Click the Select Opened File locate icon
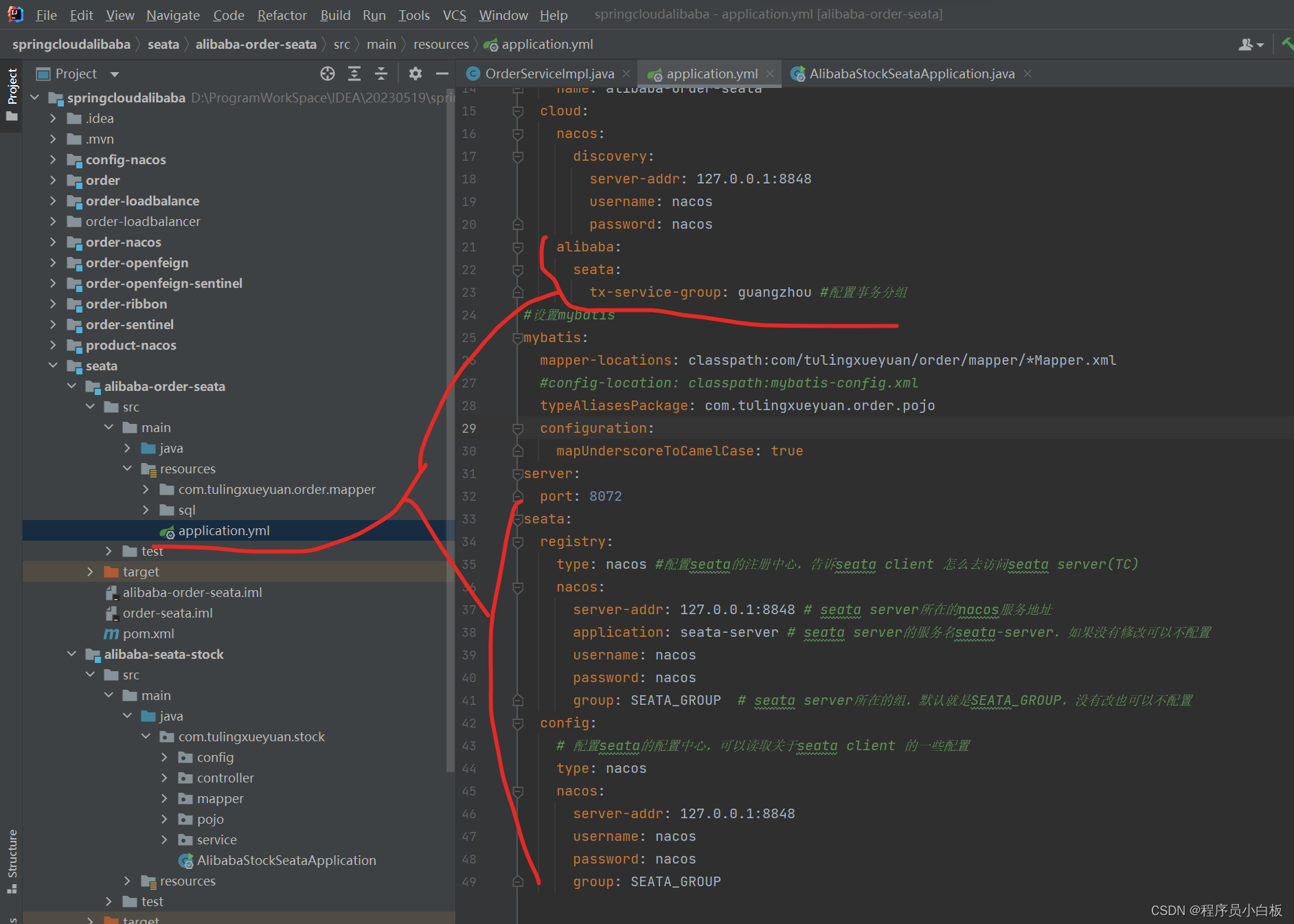The image size is (1294, 924). pyautogui.click(x=328, y=74)
